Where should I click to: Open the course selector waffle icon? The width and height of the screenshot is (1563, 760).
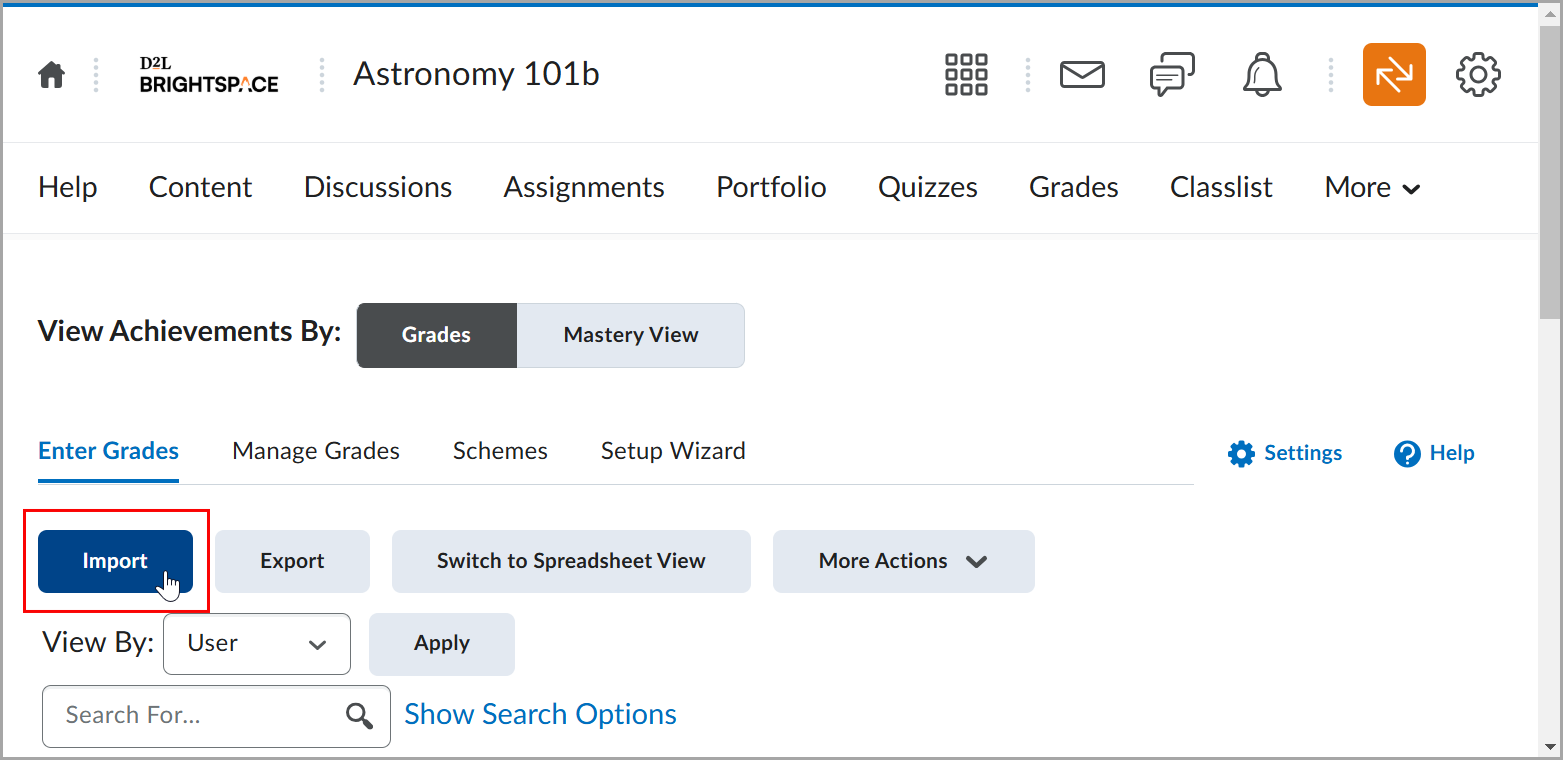(966, 75)
